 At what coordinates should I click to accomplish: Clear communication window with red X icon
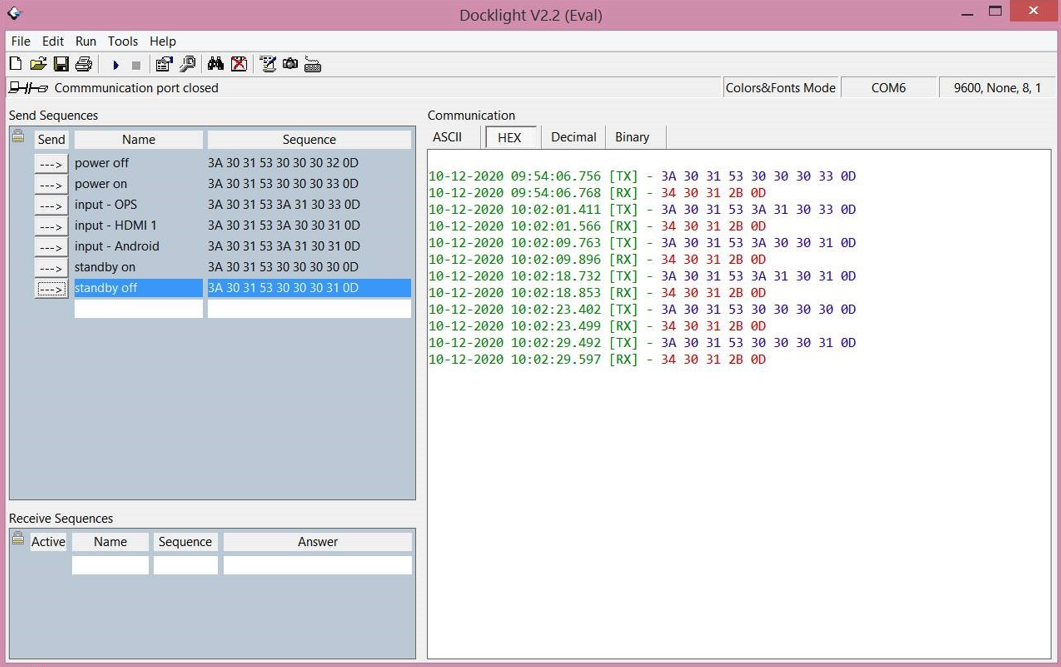click(239, 65)
